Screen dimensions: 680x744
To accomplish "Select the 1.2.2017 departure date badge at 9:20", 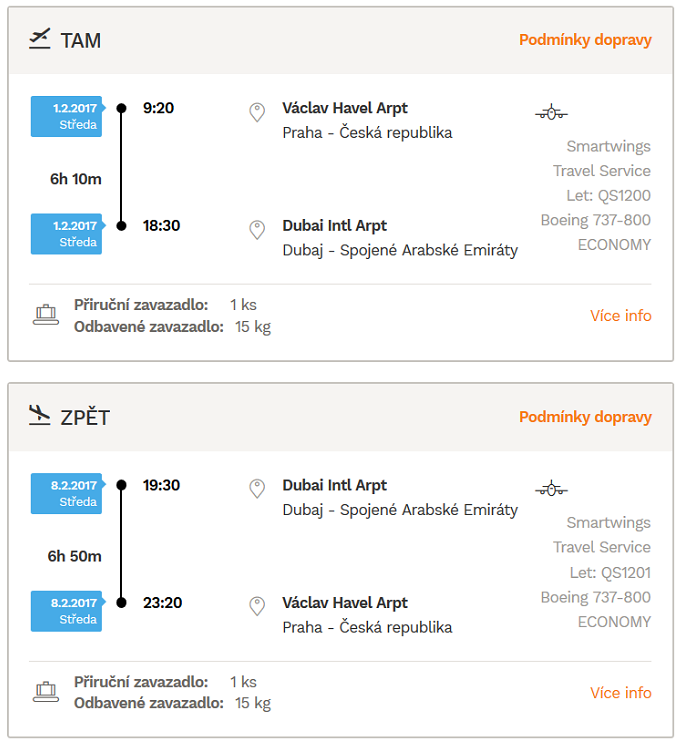I will (67, 116).
